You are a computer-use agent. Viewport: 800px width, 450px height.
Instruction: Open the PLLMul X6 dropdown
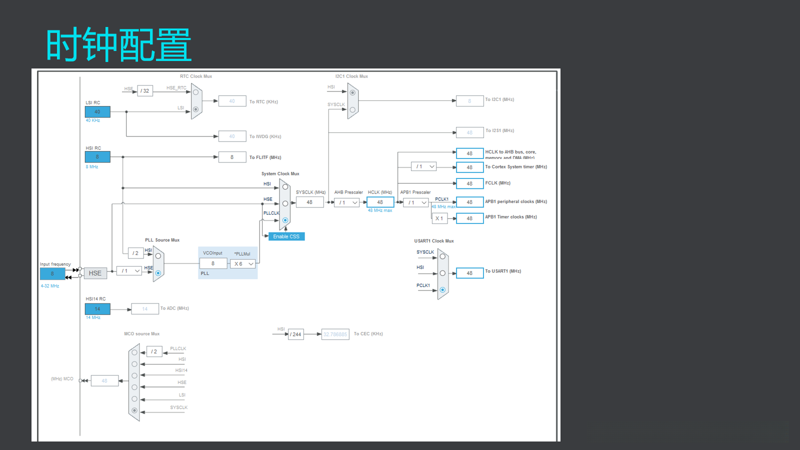click(242, 264)
